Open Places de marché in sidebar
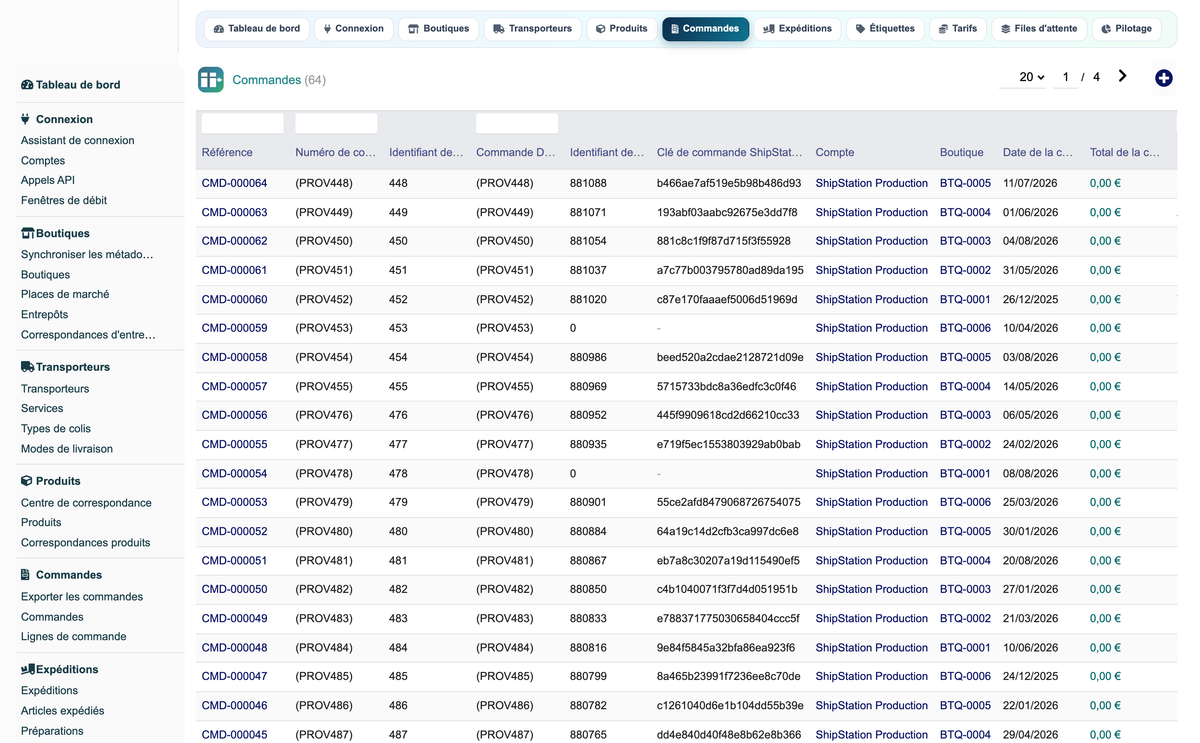This screenshot has height=743, width=1200. (x=65, y=295)
